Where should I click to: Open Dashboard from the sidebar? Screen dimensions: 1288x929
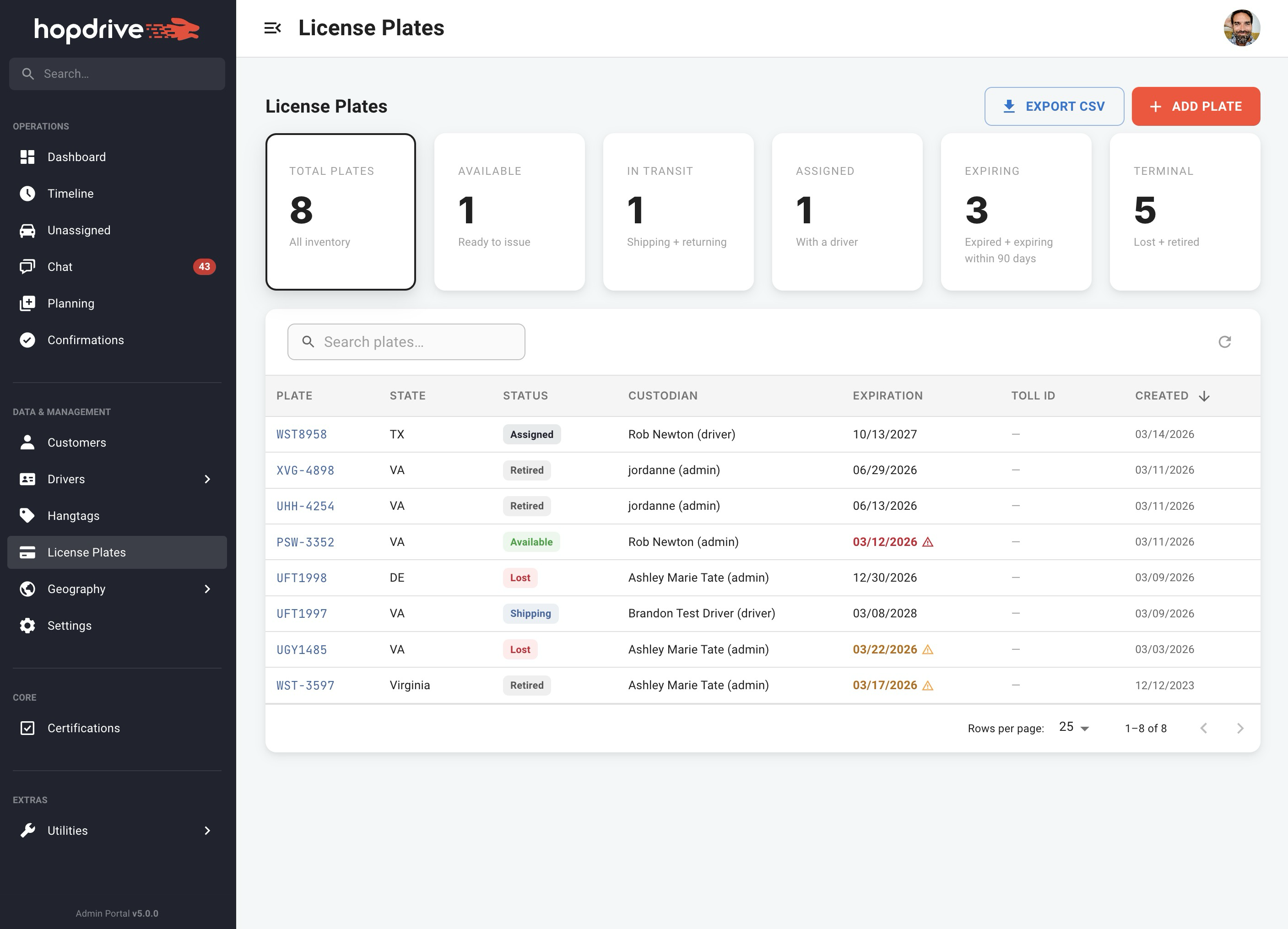tap(76, 157)
